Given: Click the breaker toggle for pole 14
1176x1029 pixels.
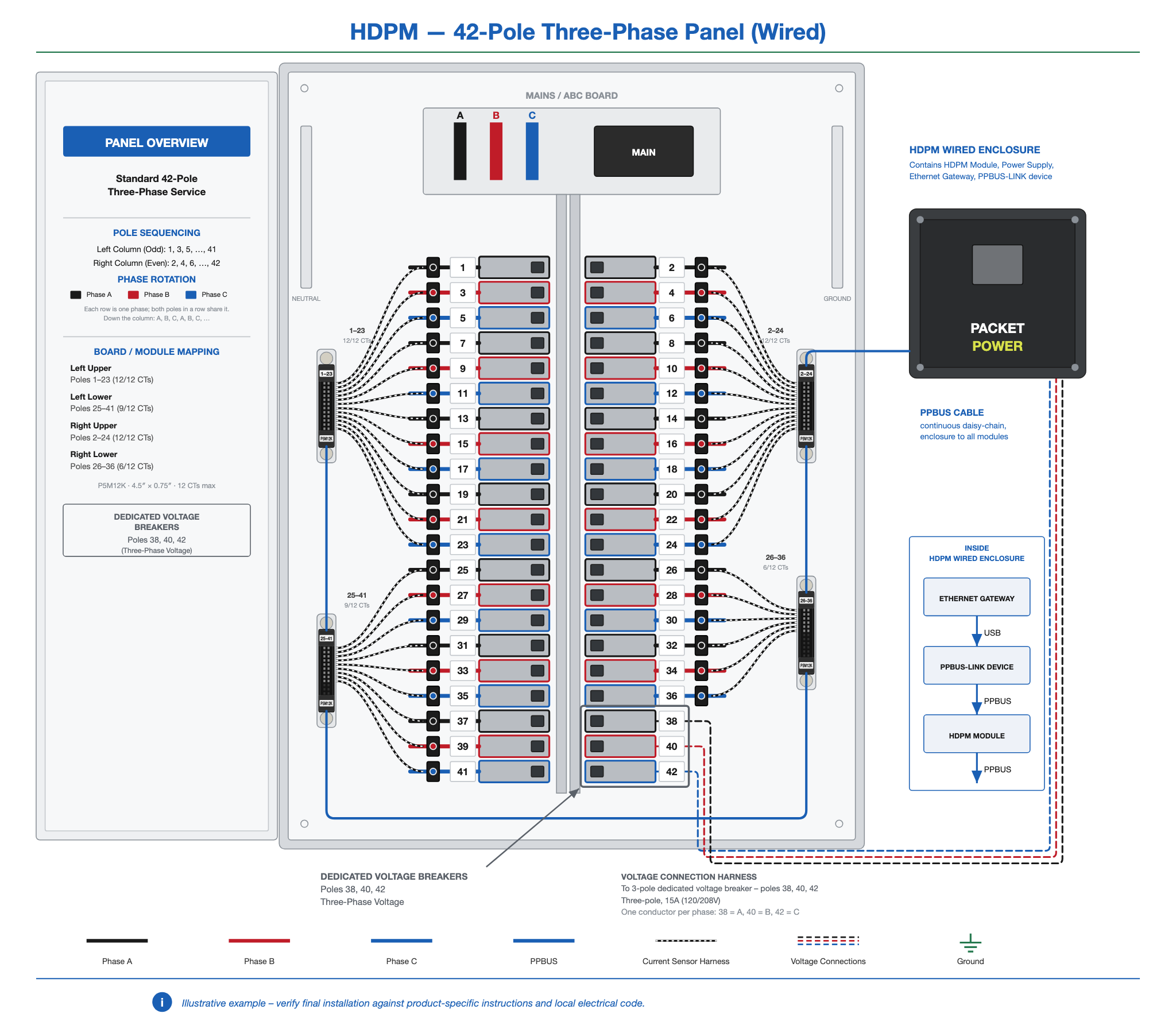Looking at the screenshot, I should click(597, 419).
